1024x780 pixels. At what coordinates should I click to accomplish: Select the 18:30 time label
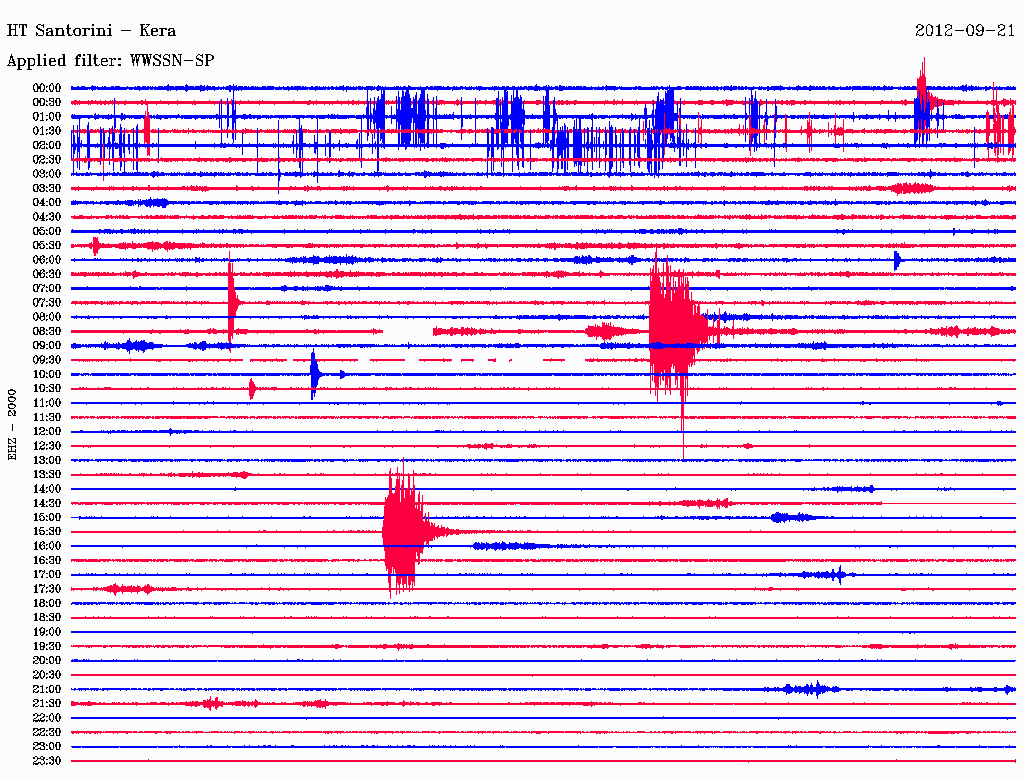(47, 617)
